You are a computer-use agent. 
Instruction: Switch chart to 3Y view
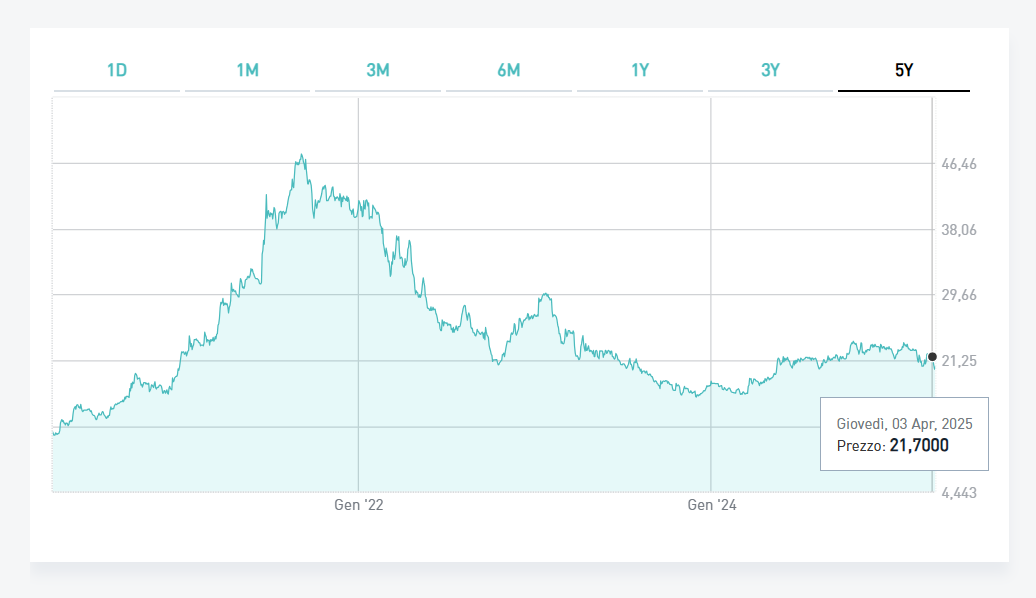point(770,70)
